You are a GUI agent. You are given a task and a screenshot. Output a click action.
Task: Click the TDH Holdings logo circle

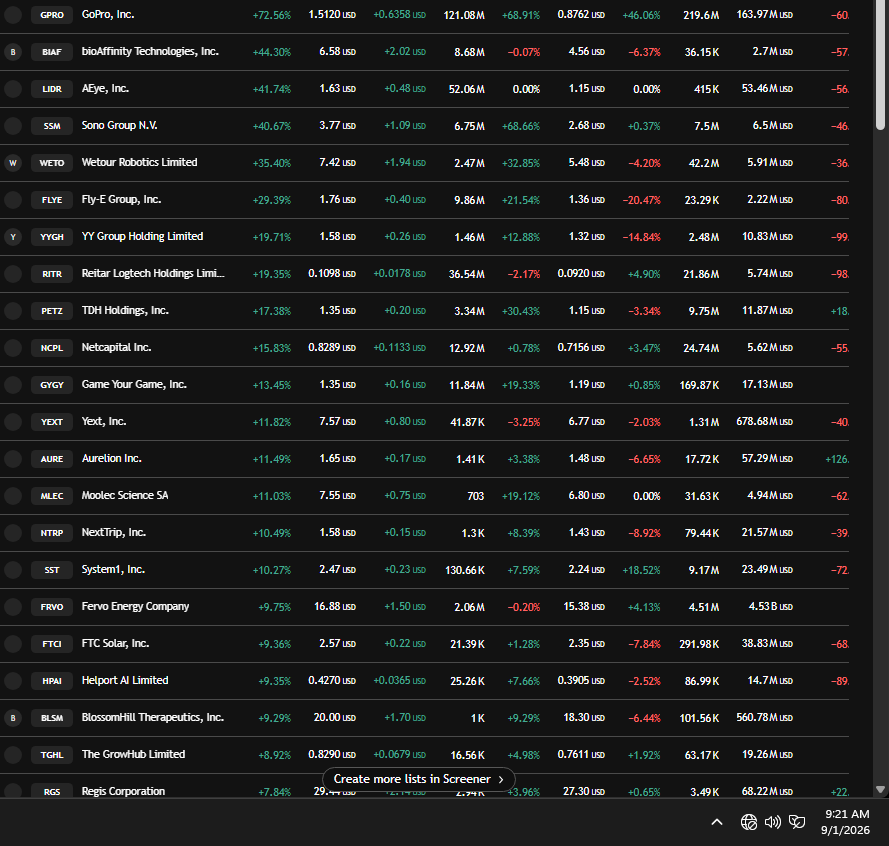click(x=13, y=311)
